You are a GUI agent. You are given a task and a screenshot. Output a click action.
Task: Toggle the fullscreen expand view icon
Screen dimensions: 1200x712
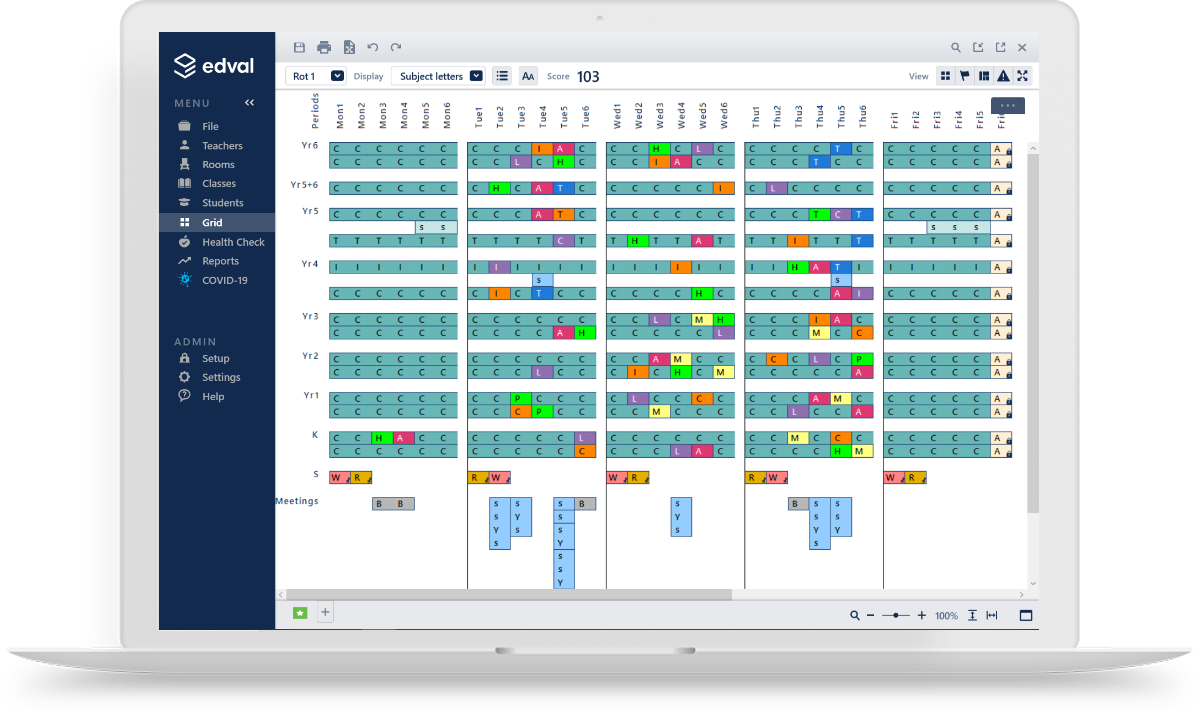pyautogui.click(x=1022, y=76)
